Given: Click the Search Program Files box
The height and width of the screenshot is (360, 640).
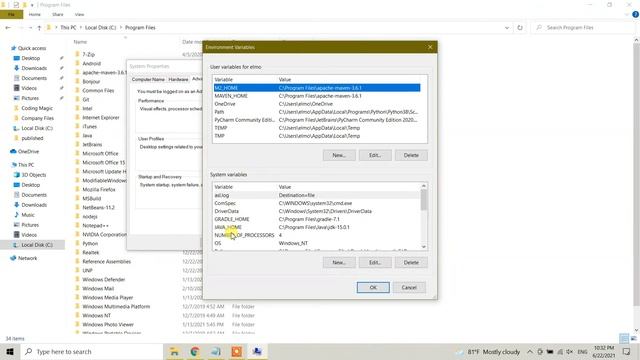Looking at the screenshot, I should pos(584,28).
